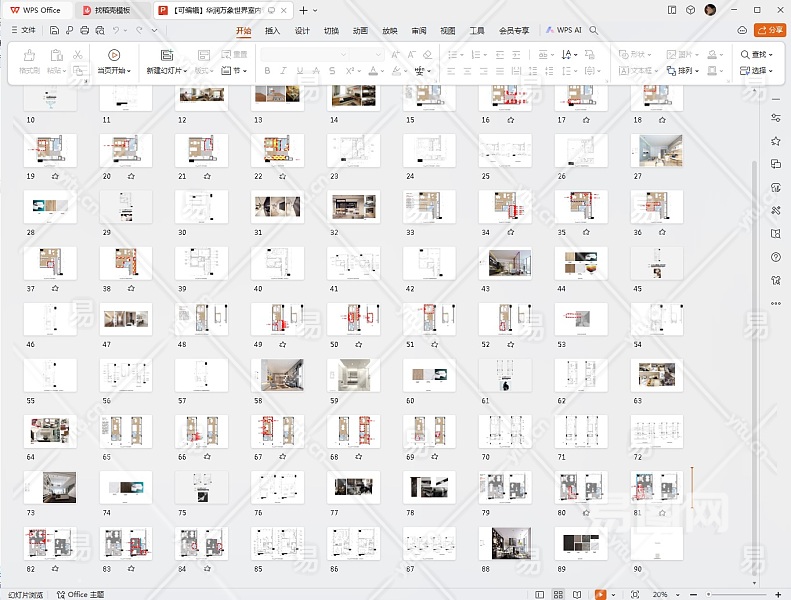Select slide thumbnail number 58
Viewport: 791px width, 600px height.
coord(277,376)
